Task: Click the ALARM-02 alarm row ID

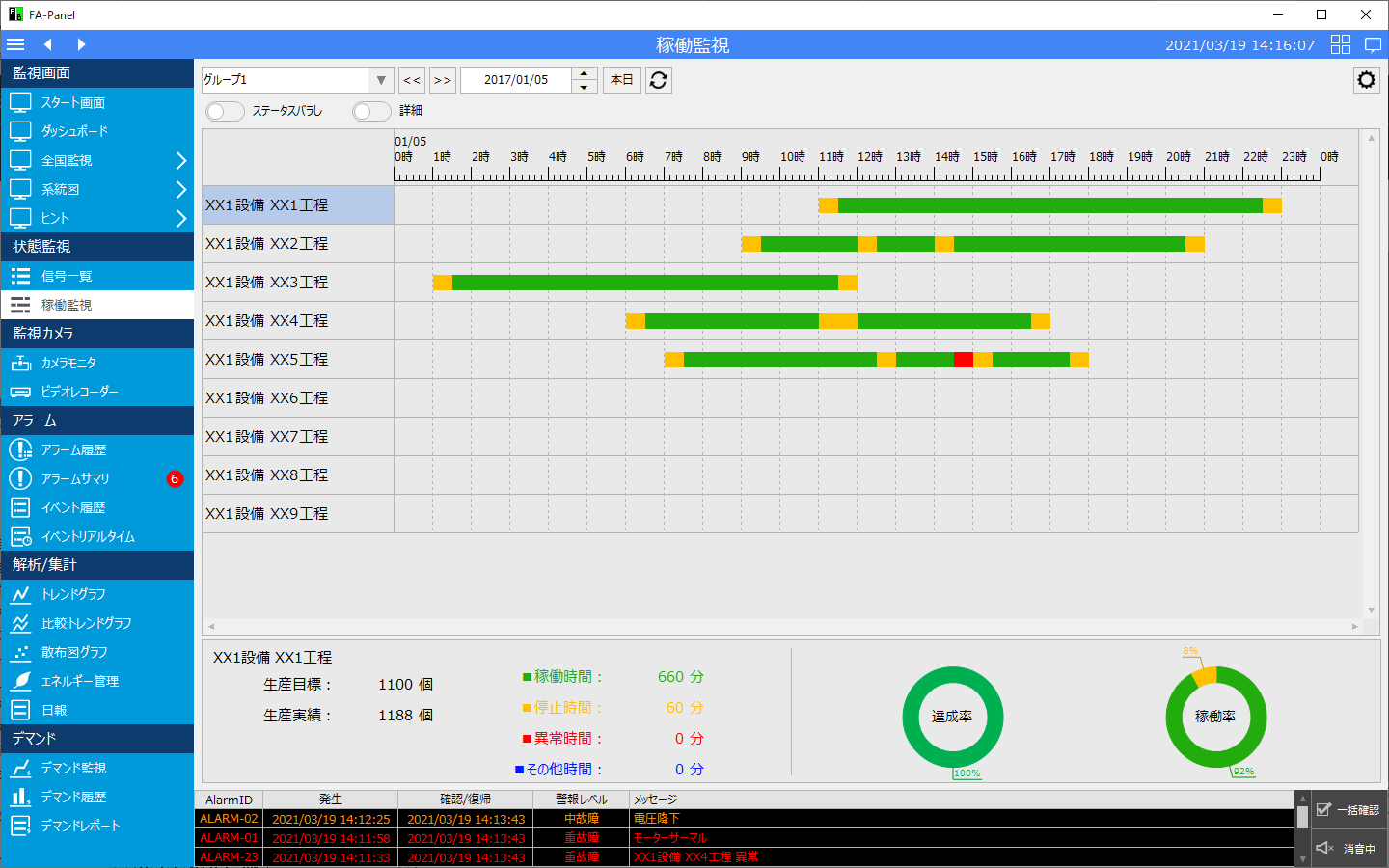Action: click(229, 819)
